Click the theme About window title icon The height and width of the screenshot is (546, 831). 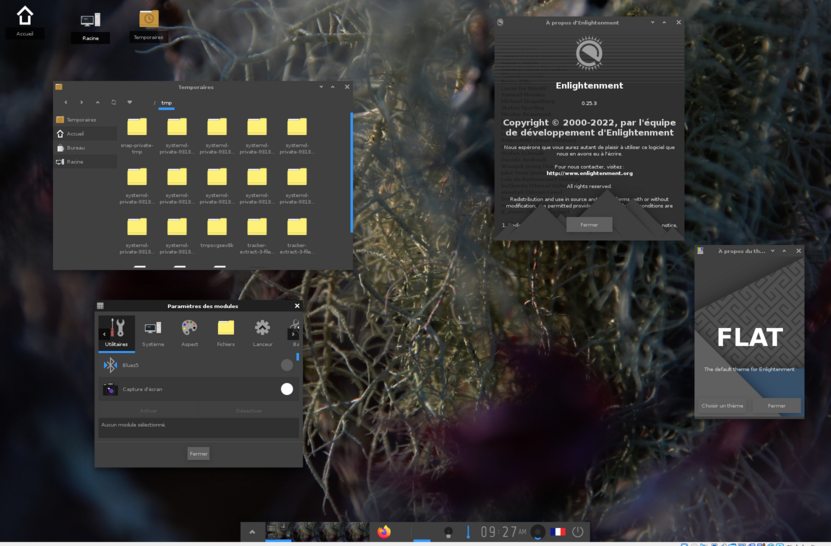pos(700,251)
